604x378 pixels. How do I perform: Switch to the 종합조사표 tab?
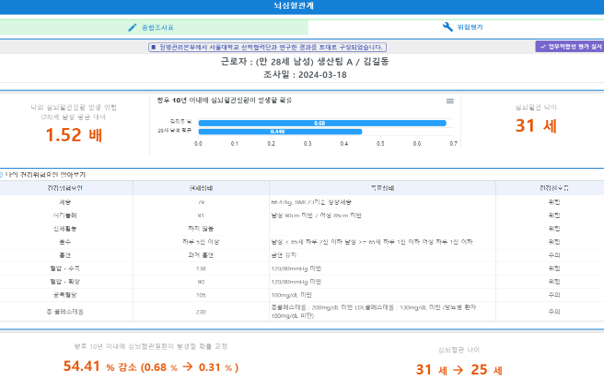[154, 27]
